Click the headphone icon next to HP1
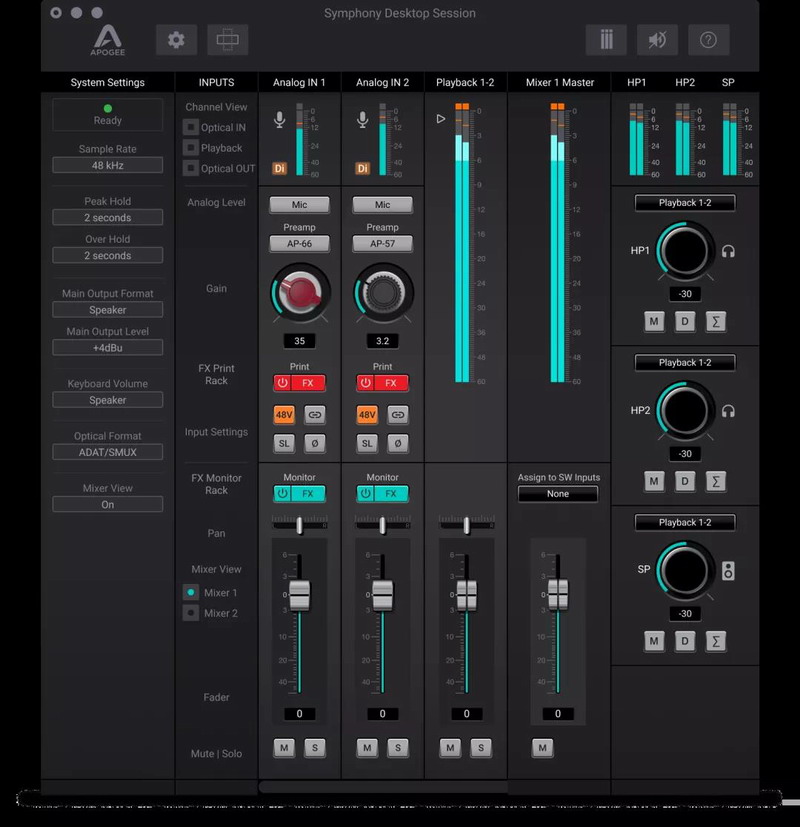Image resolution: width=800 pixels, height=827 pixels. pos(728,251)
